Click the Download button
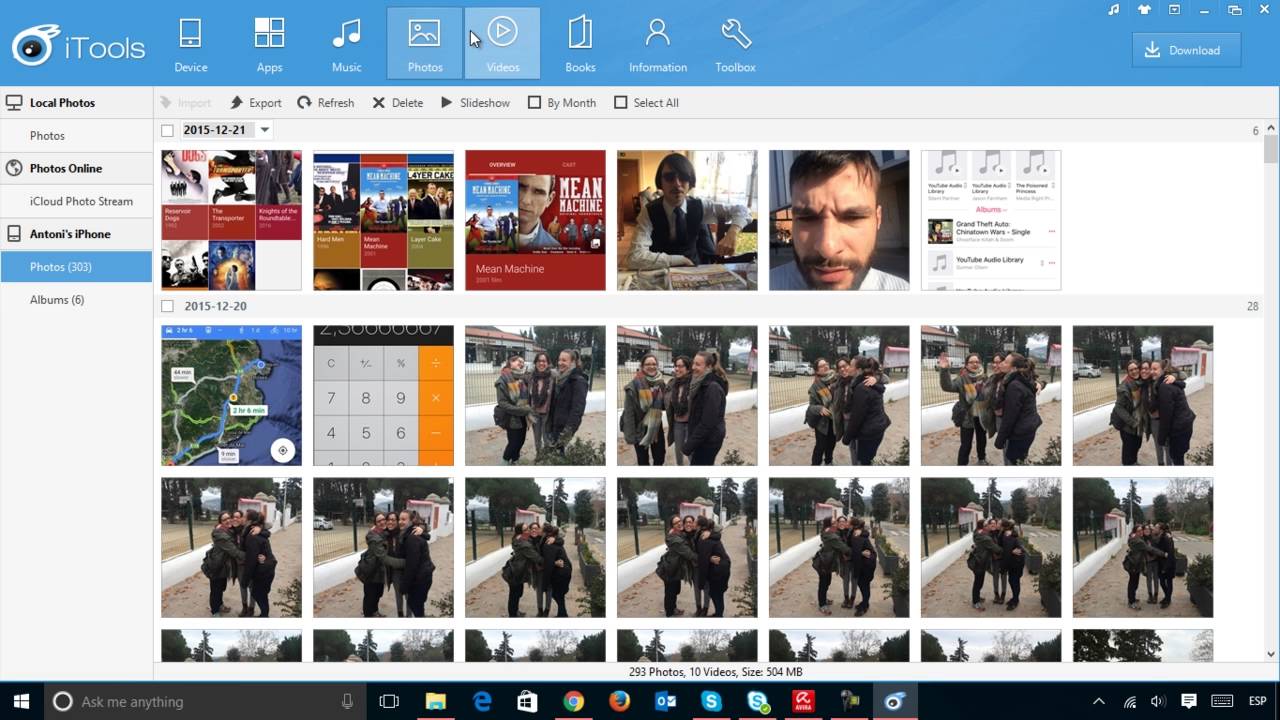1280x720 pixels. [x=1186, y=50]
